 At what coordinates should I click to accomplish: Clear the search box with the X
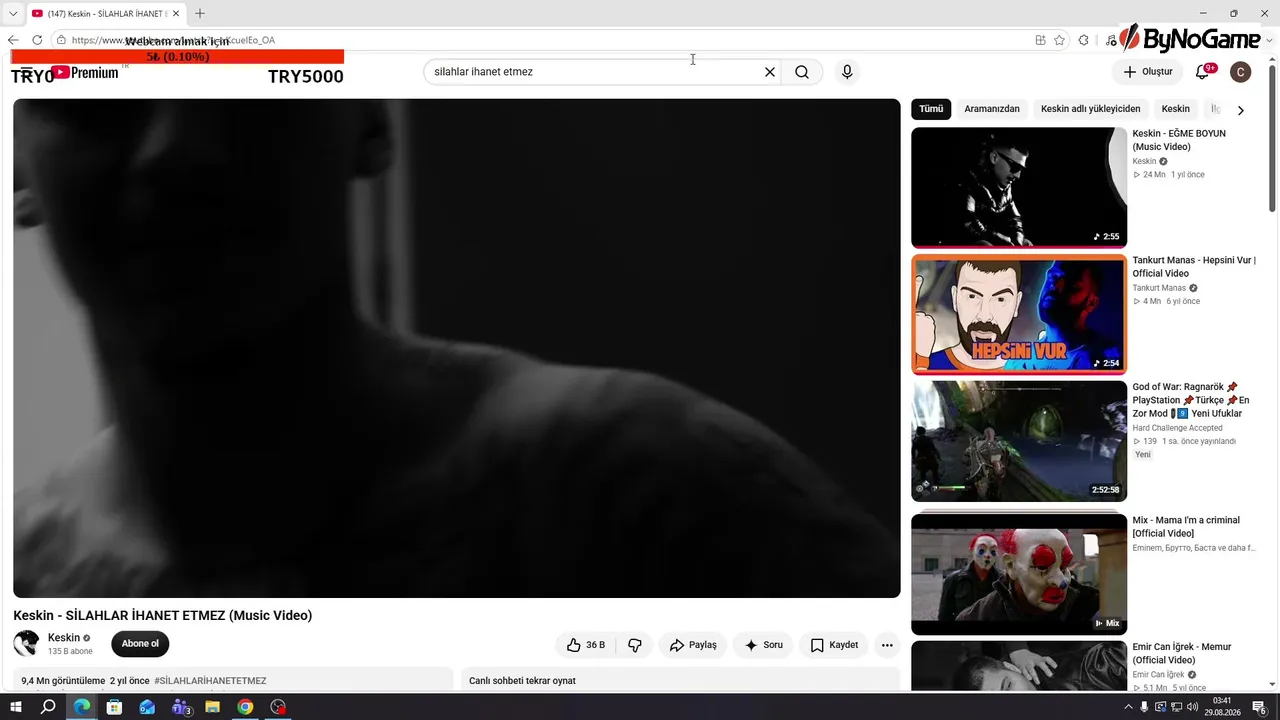point(770,72)
